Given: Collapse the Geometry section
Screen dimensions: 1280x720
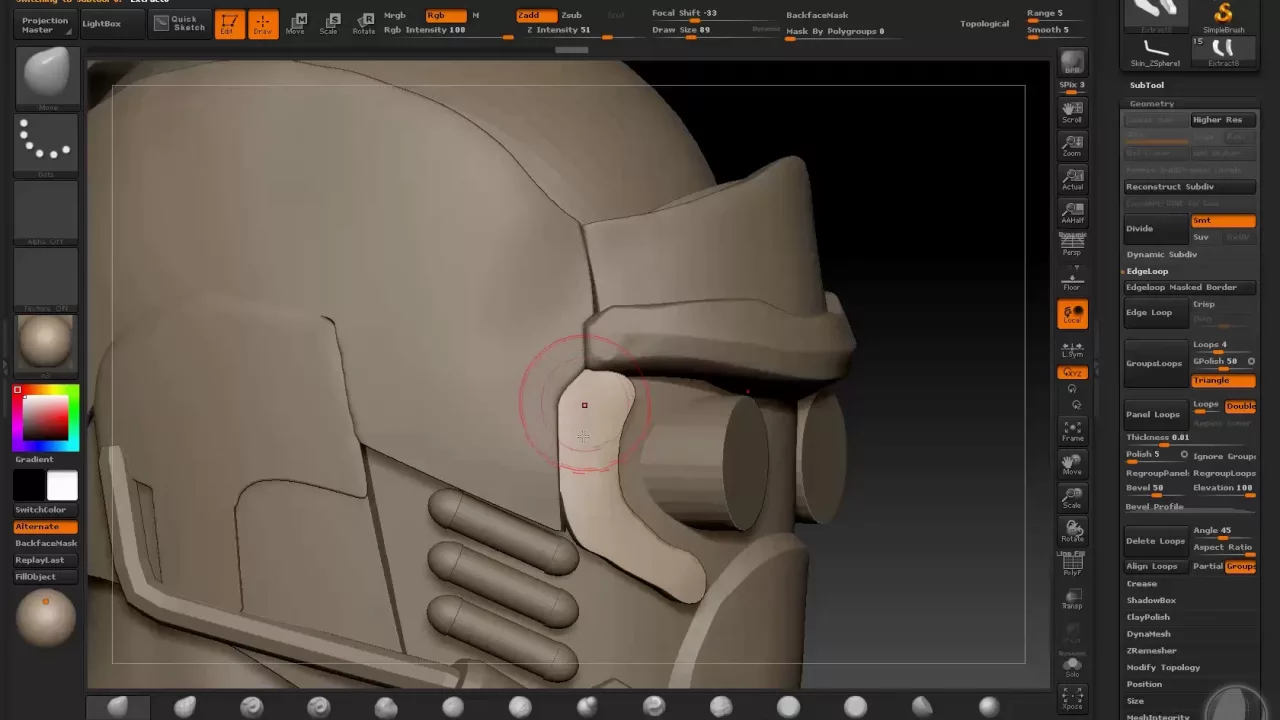Looking at the screenshot, I should point(1152,104).
